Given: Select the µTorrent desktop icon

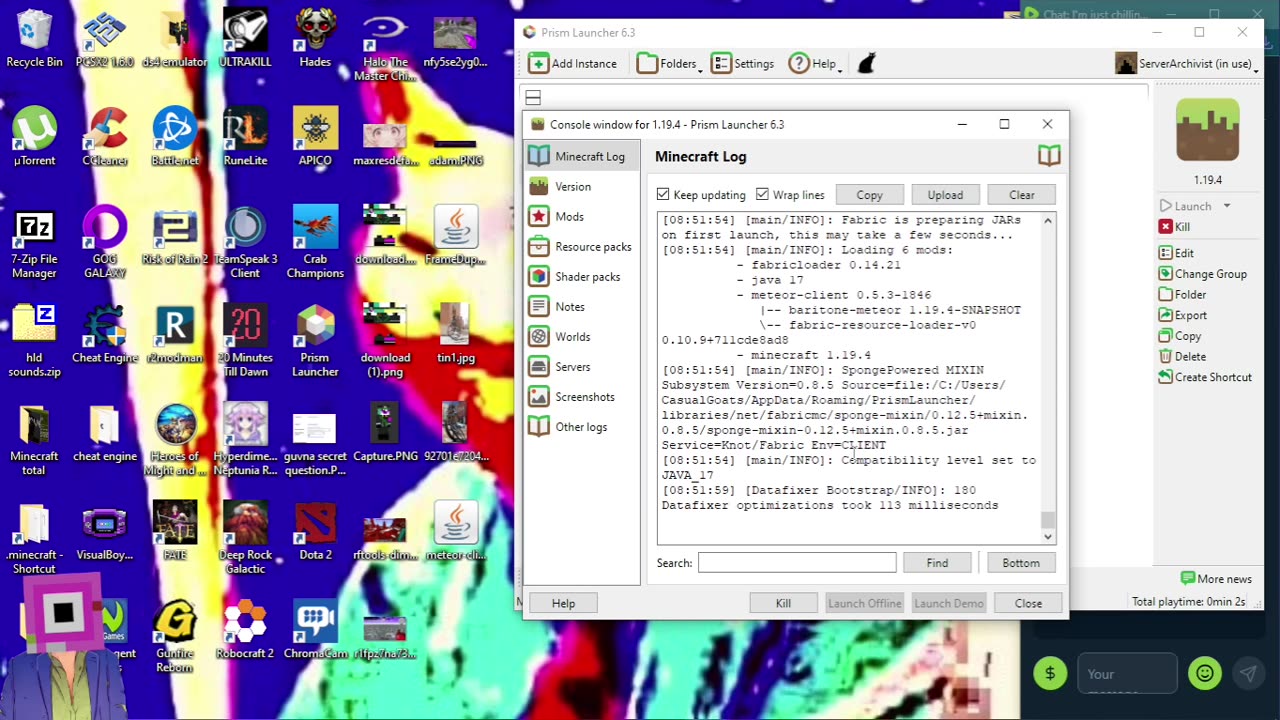Looking at the screenshot, I should coord(34,137).
